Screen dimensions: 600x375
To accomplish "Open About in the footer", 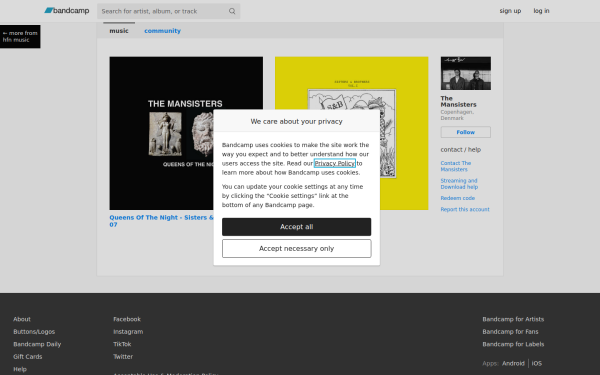I will 22,319.
